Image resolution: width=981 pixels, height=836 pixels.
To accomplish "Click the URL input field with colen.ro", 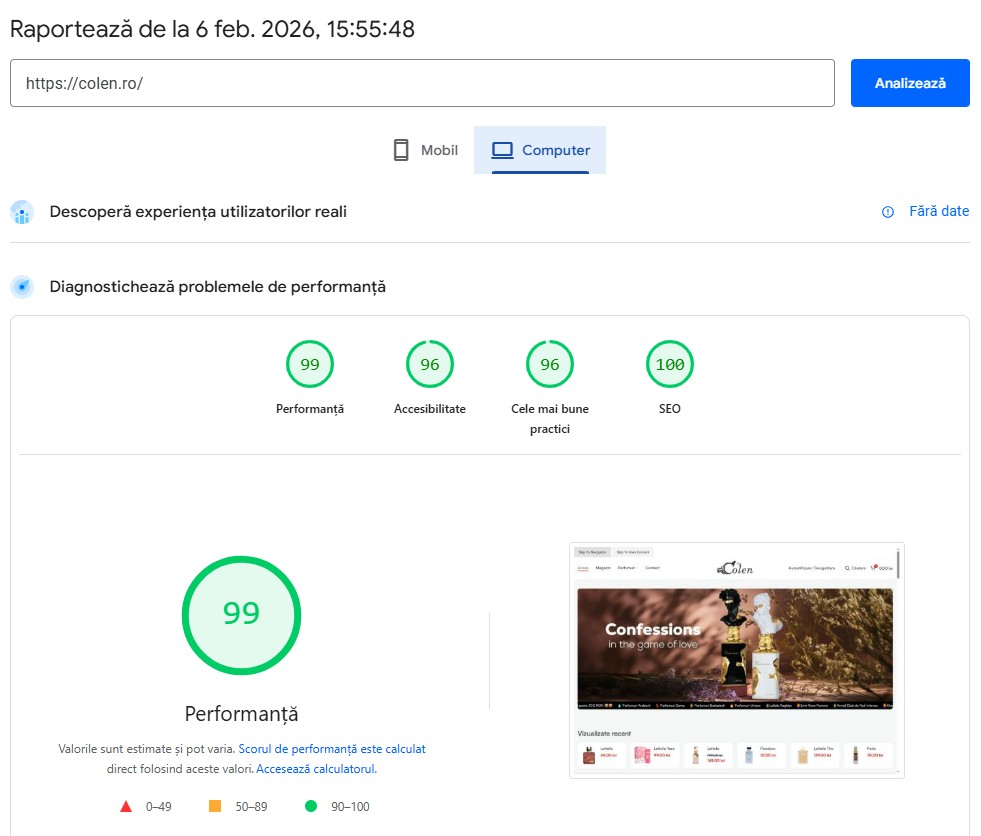I will coord(422,83).
